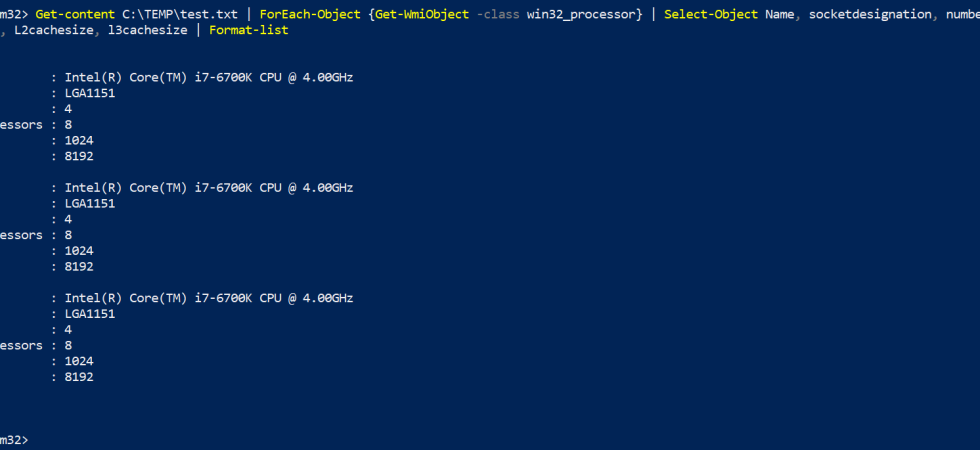Click the LGA1151 value in the last result
This screenshot has width=980, height=450.
(90, 314)
